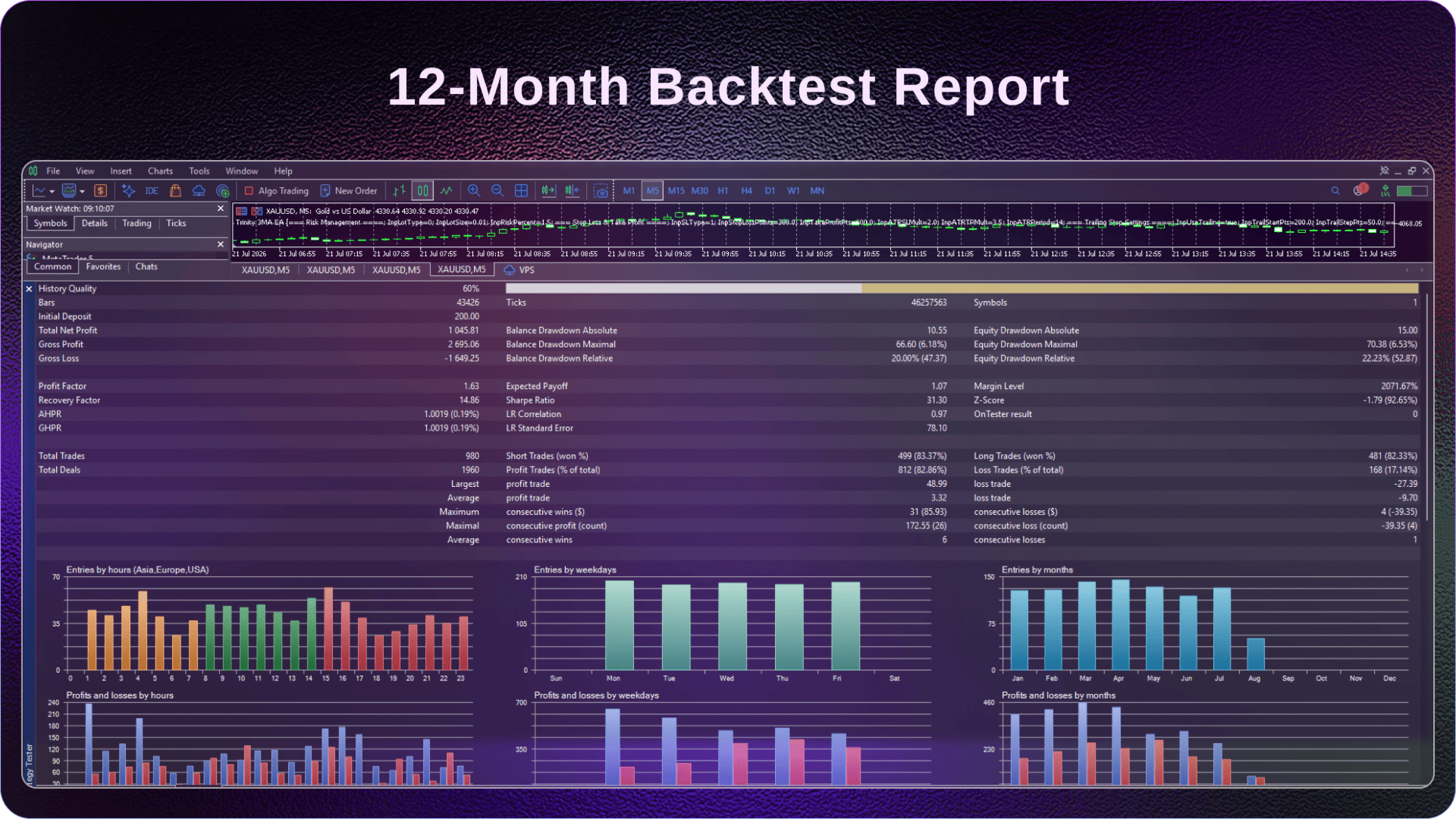1456x819 pixels.
Task: Switch to Market Watch Ticks tab
Action: coord(176,224)
